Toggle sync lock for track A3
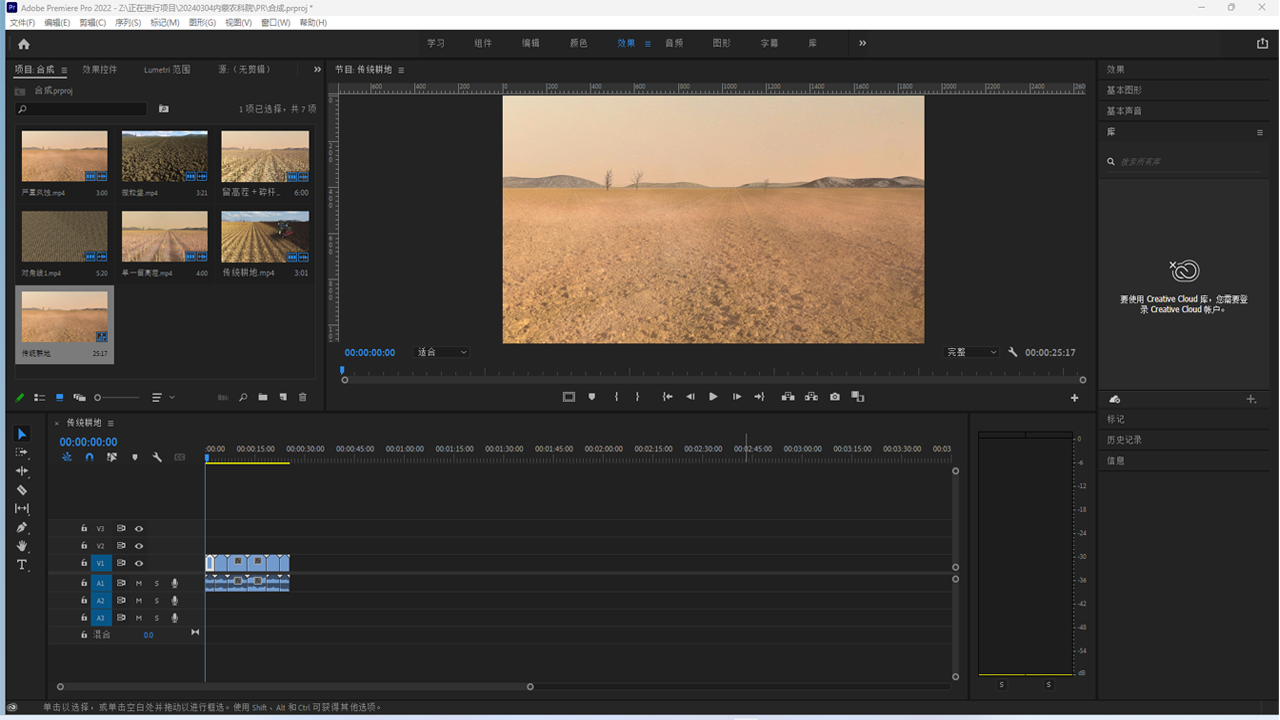Screen dimensions: 1280x720 point(121,618)
